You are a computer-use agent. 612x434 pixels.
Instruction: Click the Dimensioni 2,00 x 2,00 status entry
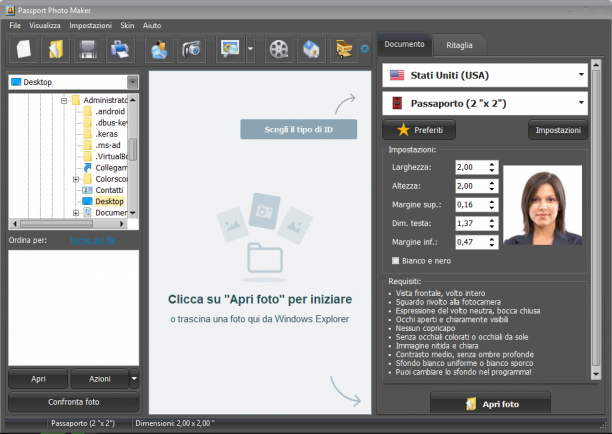[x=173, y=423]
